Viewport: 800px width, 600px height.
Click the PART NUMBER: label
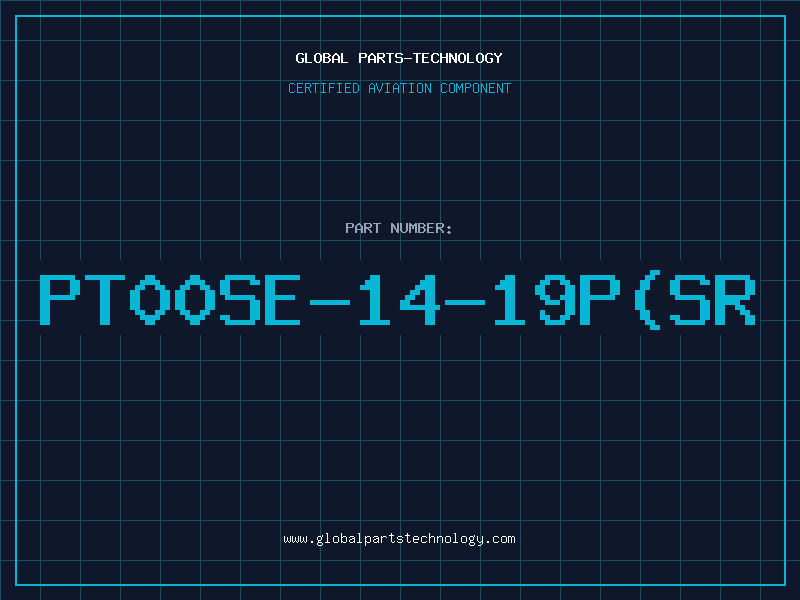point(398,228)
